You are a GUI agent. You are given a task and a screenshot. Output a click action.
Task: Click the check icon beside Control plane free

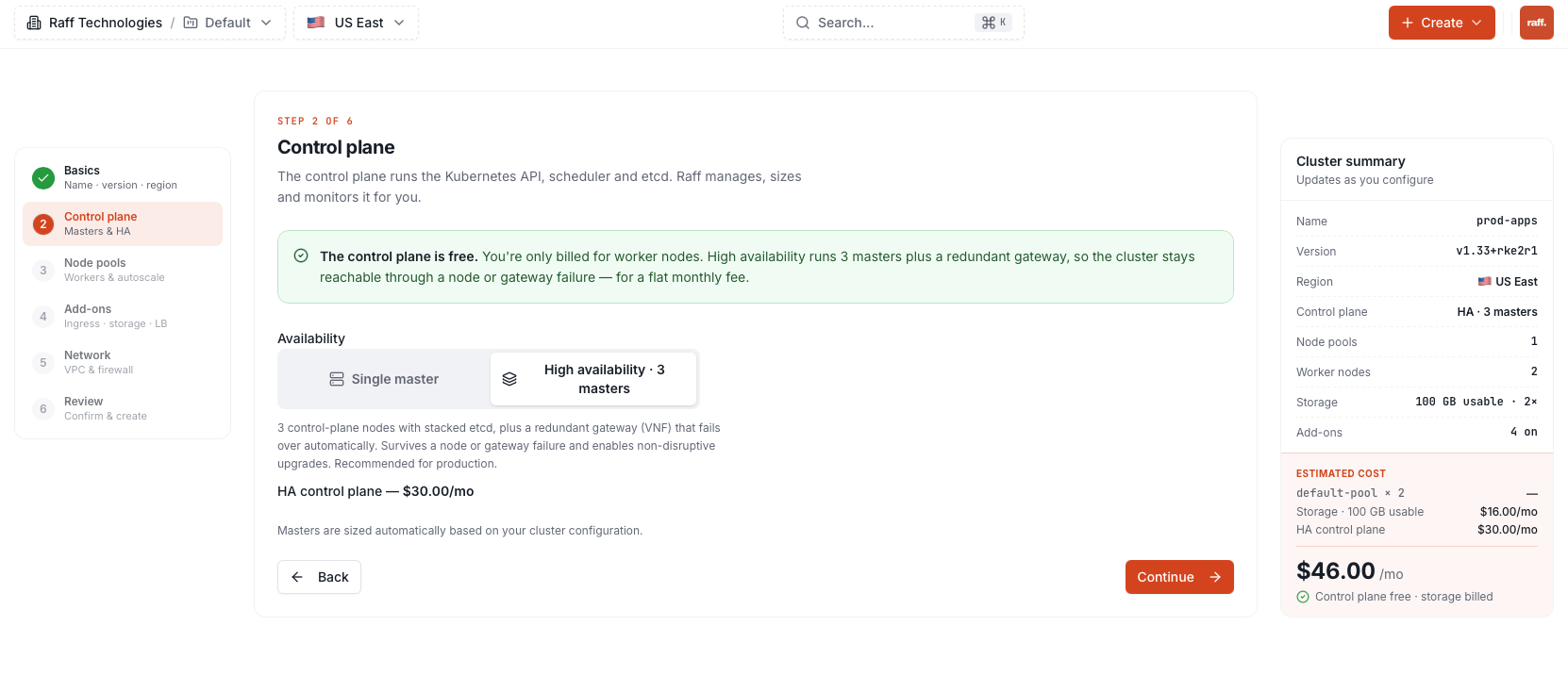1303,597
